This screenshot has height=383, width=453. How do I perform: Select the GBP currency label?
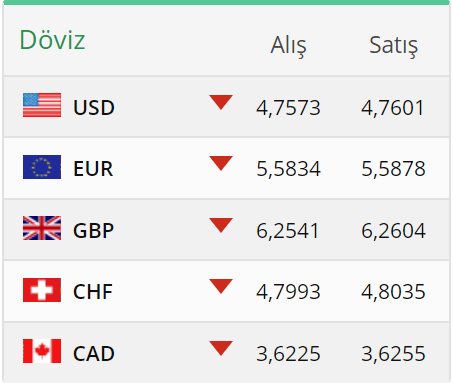click(x=94, y=230)
